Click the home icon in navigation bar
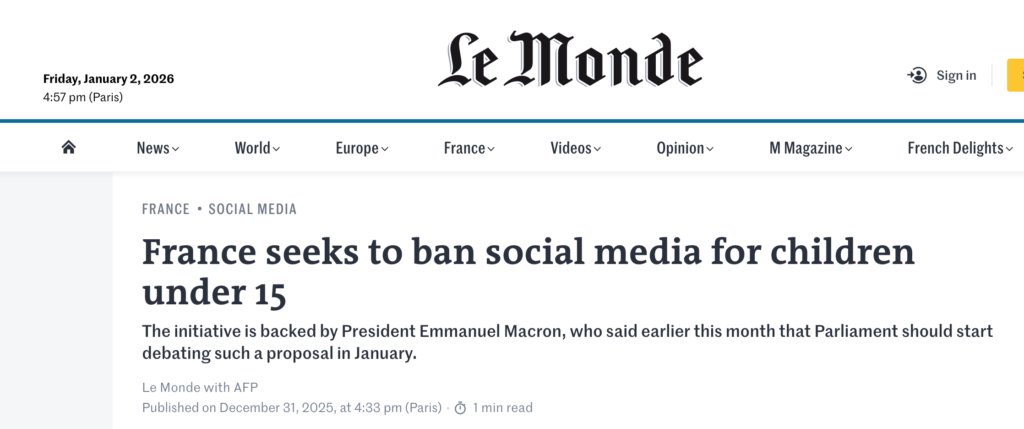Image resolution: width=1024 pixels, height=429 pixels. pos(68,148)
